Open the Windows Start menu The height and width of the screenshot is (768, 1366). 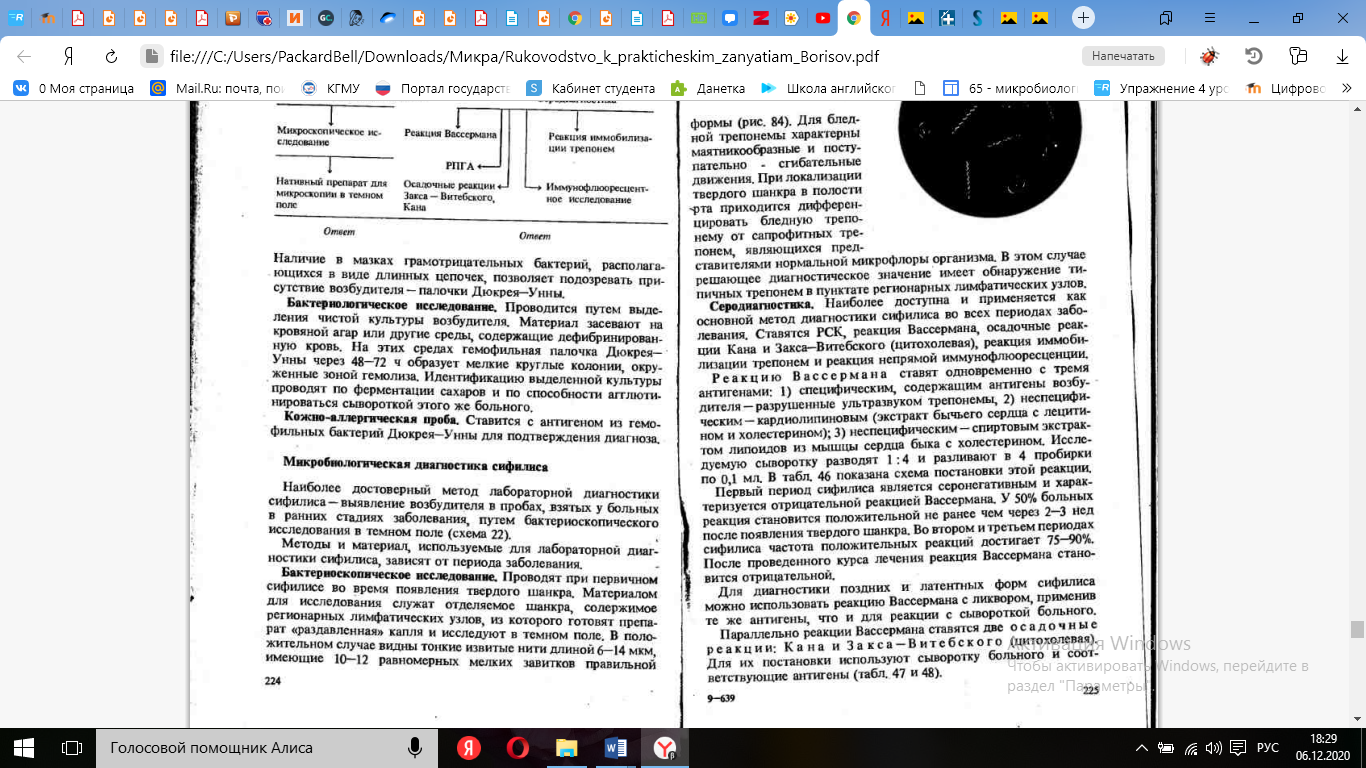(24, 747)
